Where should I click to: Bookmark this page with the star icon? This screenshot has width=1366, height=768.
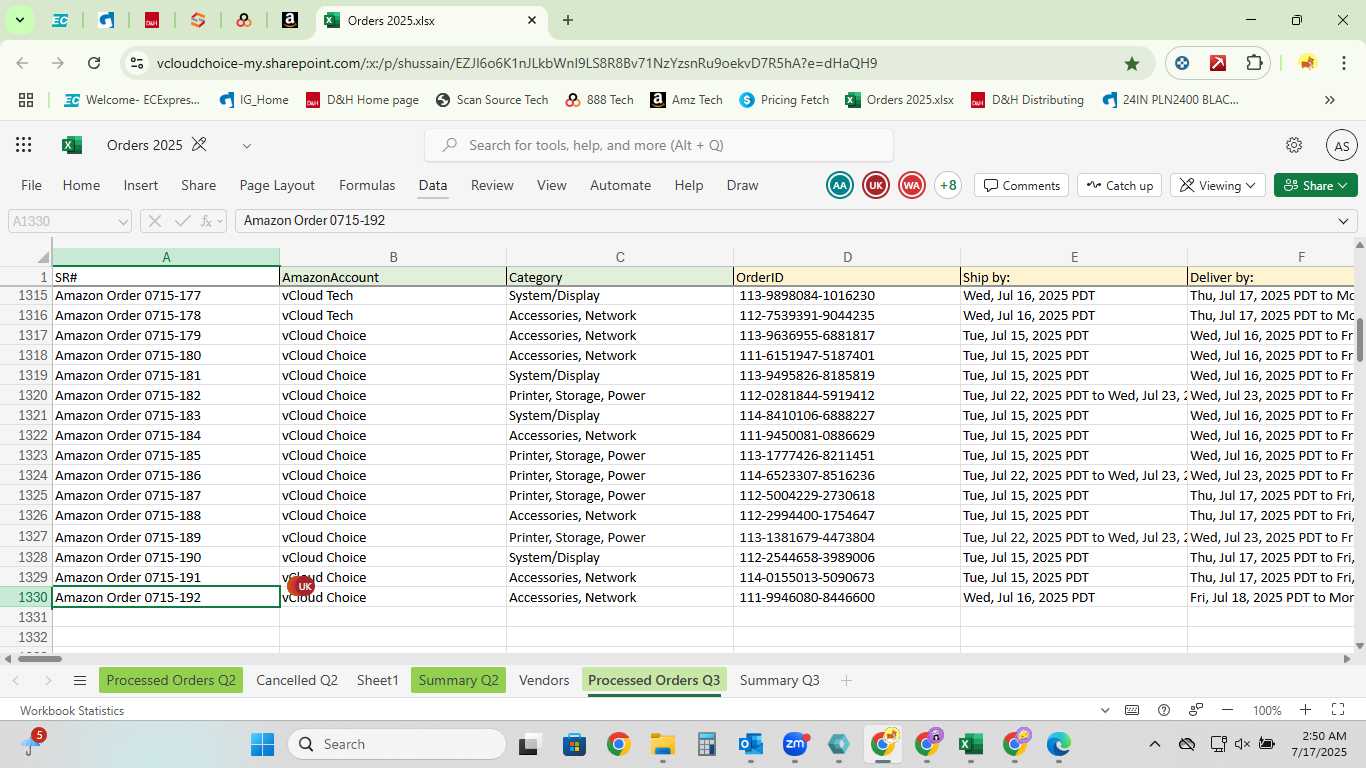(x=1132, y=63)
